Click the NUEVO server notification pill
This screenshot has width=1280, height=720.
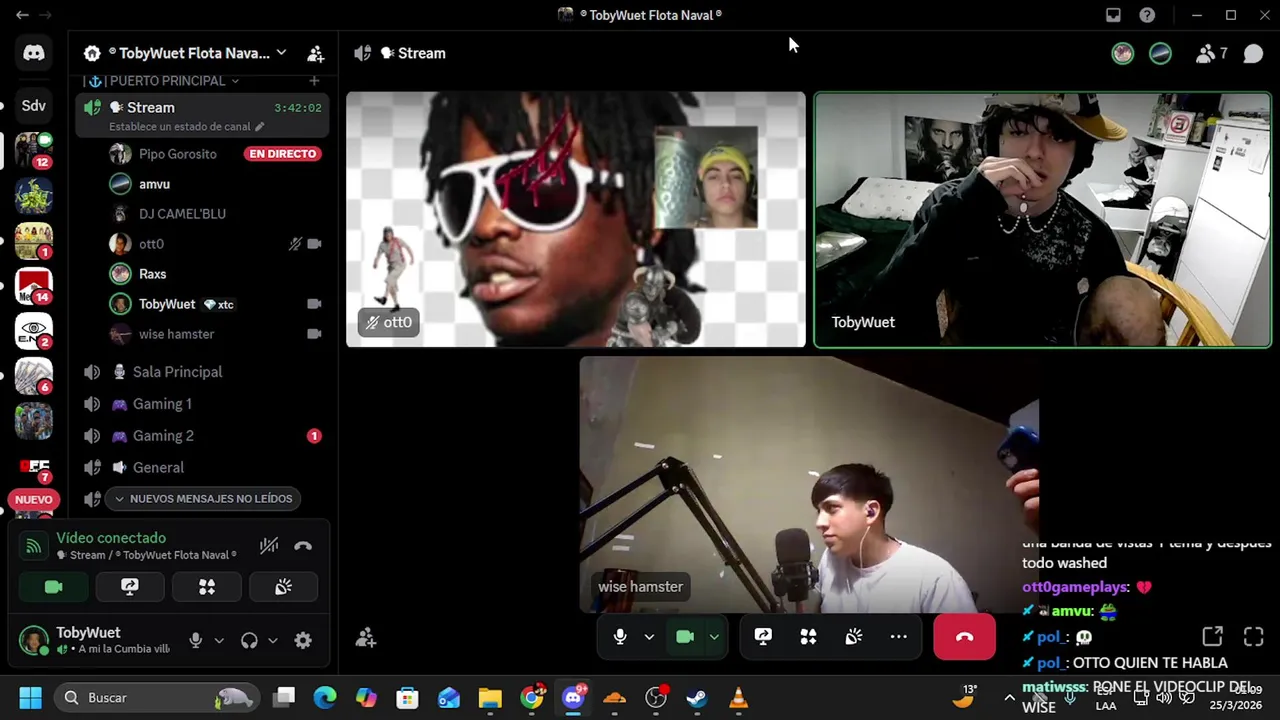pyautogui.click(x=34, y=499)
